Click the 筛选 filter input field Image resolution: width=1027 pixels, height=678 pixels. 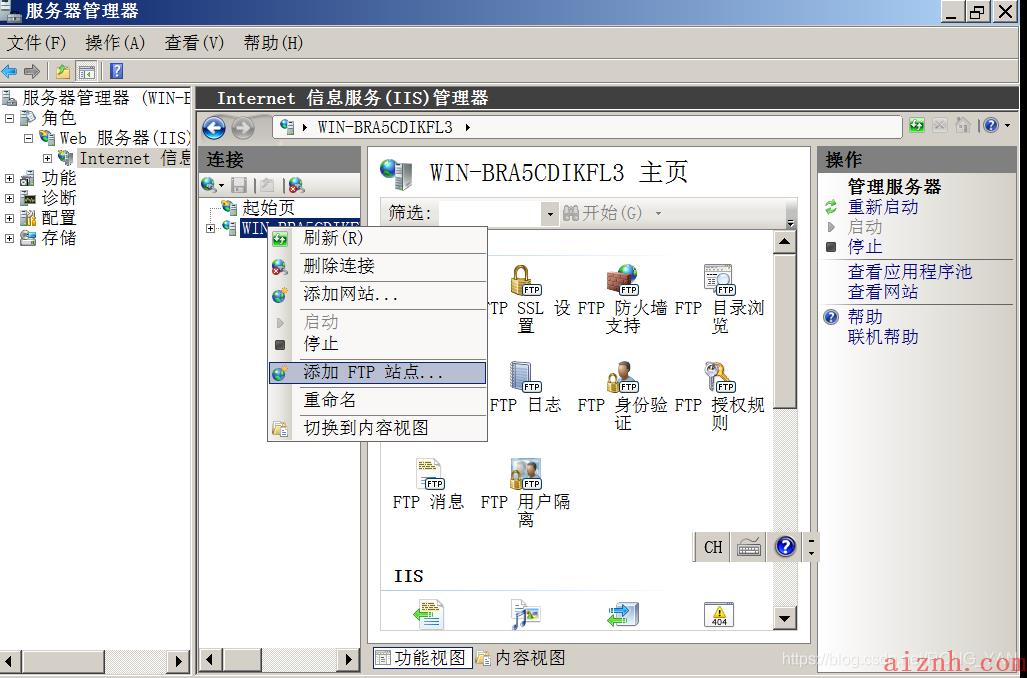(491, 214)
